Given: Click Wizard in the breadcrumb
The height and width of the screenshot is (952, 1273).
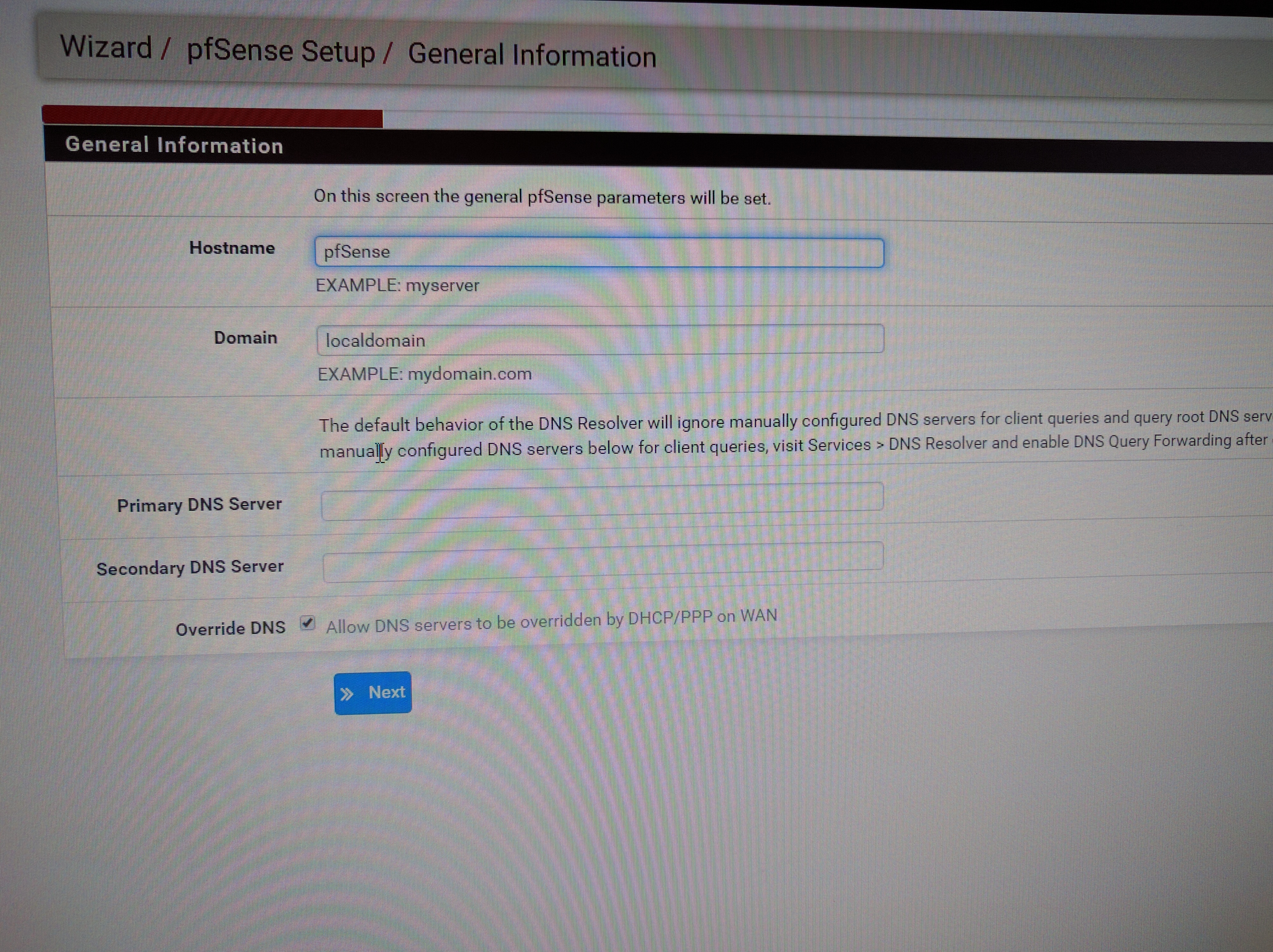Looking at the screenshot, I should pyautogui.click(x=107, y=46).
